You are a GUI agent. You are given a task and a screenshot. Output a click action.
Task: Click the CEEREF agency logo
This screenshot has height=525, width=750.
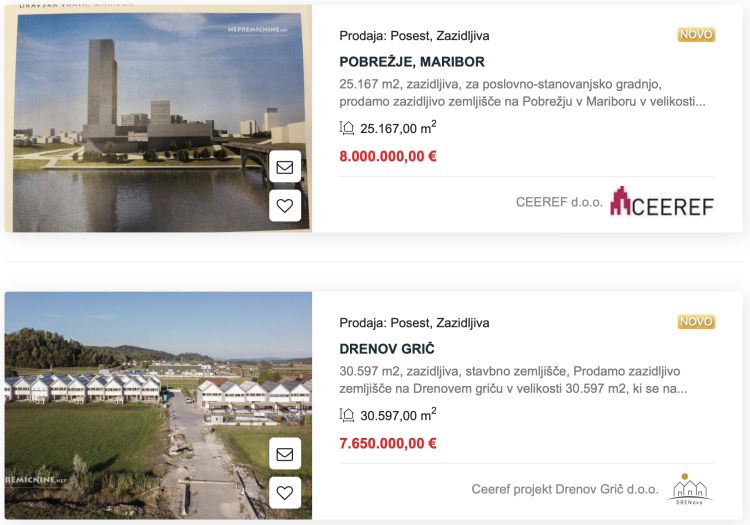click(662, 202)
